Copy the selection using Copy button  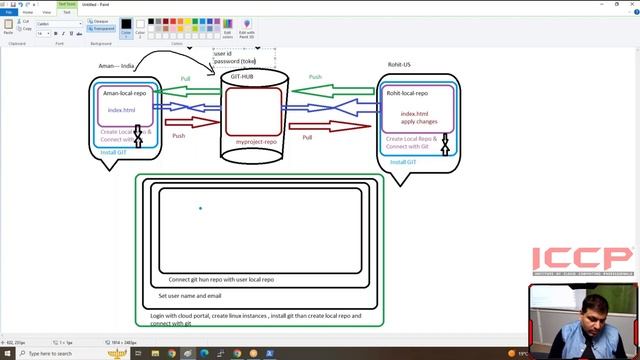pyautogui.click(x=24, y=29)
